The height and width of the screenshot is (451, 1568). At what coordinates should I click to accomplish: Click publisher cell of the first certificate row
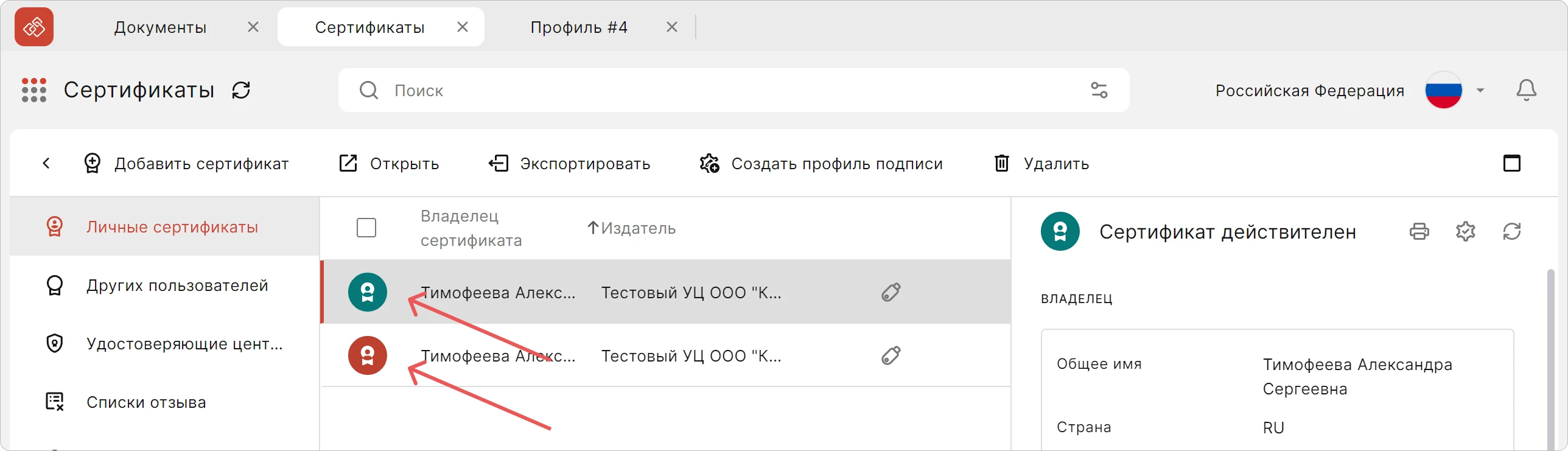point(691,293)
